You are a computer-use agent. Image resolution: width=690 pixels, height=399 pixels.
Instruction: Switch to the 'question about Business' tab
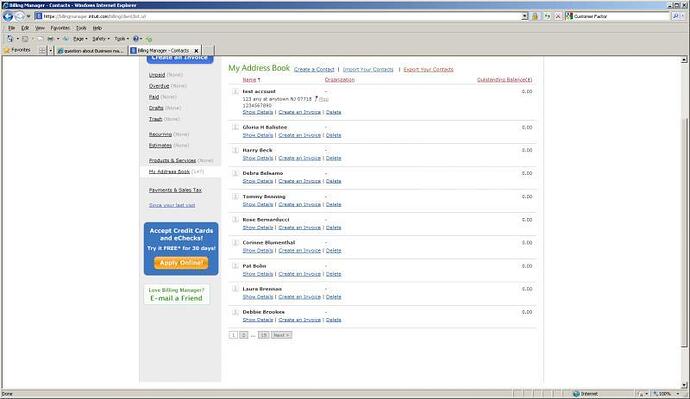(x=91, y=51)
